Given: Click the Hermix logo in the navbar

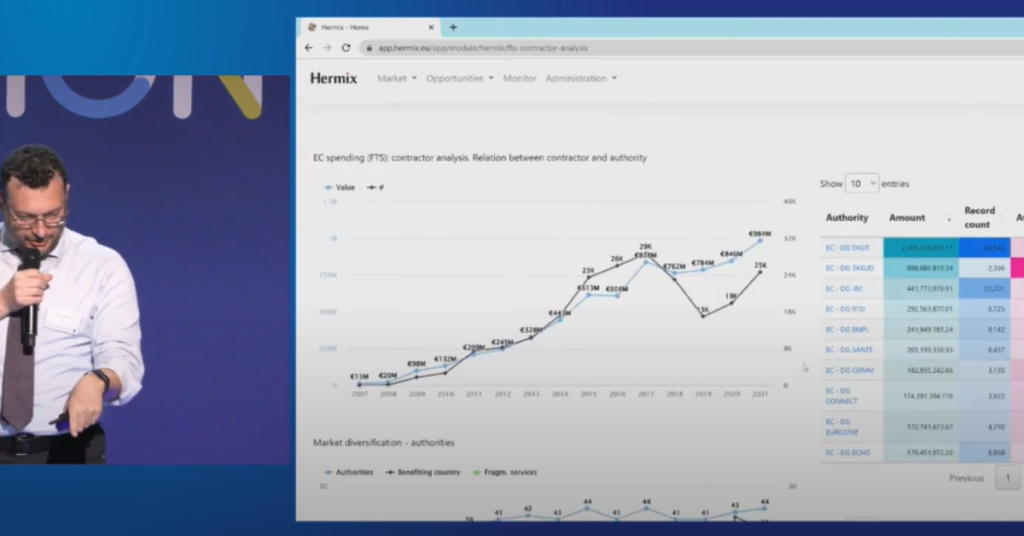Looking at the screenshot, I should pyautogui.click(x=333, y=78).
